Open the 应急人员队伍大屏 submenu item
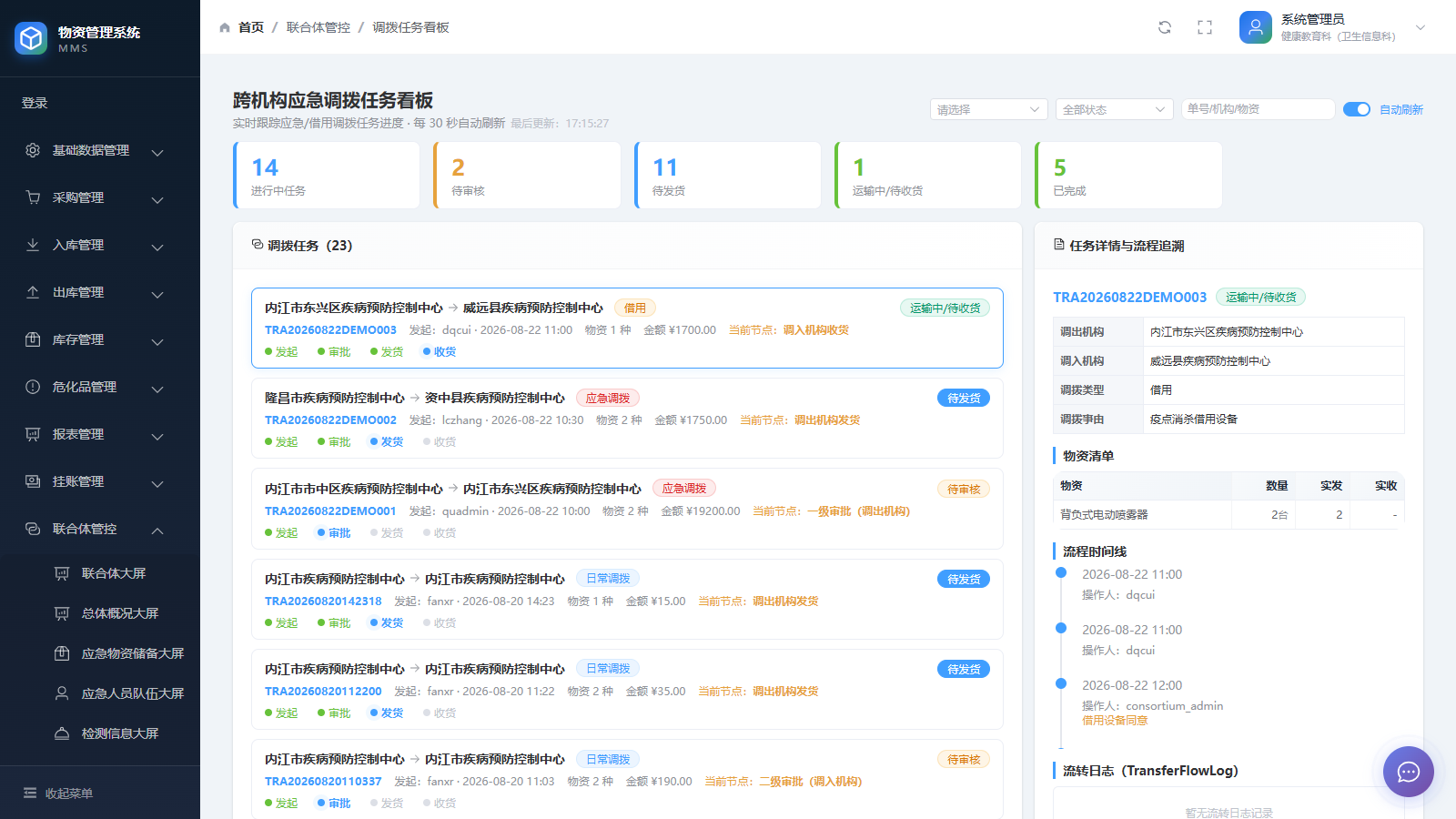This screenshot has height=819, width=1456. coord(100,693)
